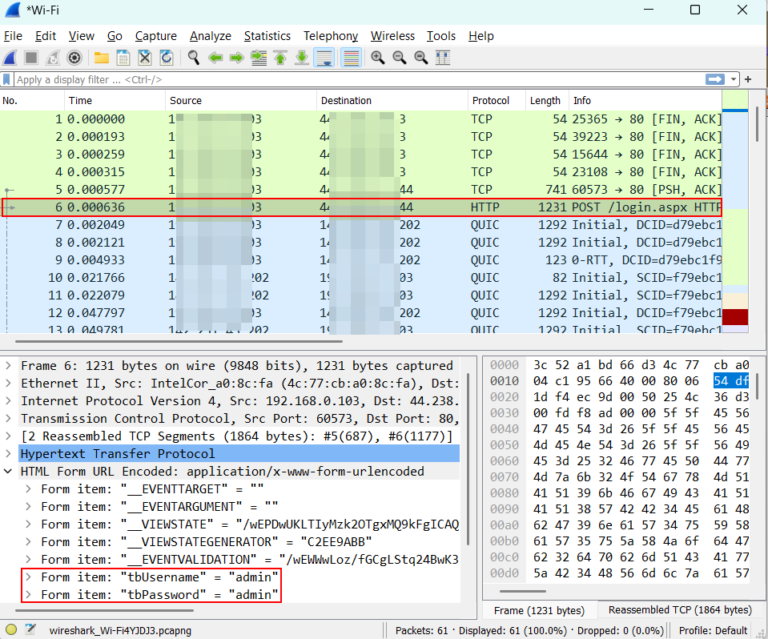This screenshot has width=768, height=639.
Task: Go back in packet history
Action: [216, 58]
